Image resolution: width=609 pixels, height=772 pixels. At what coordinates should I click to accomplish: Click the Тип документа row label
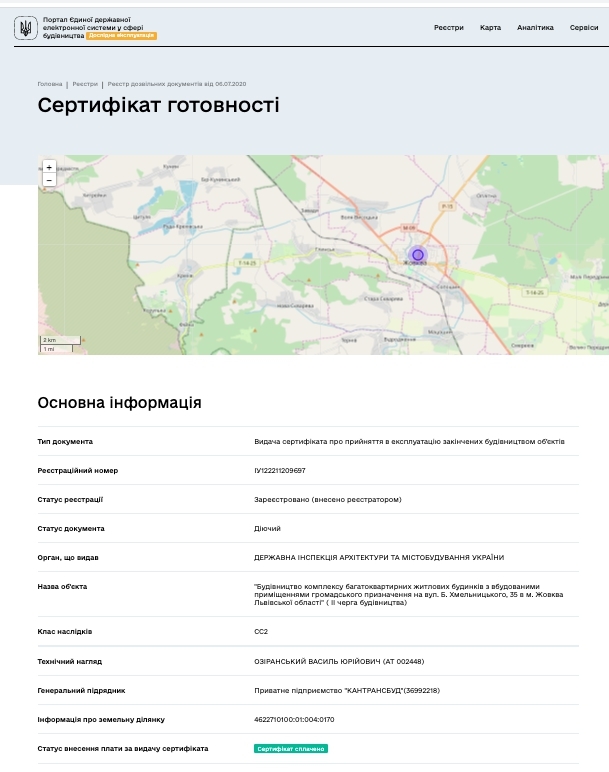[x=65, y=442]
